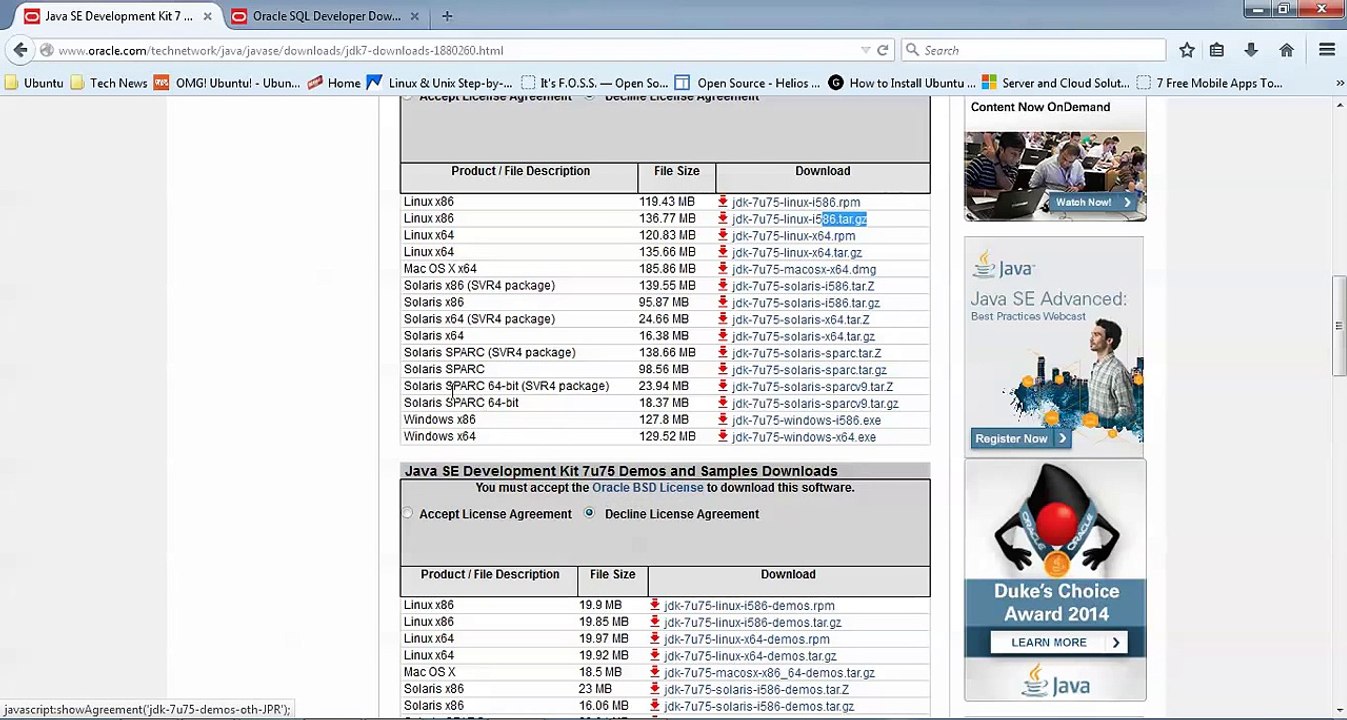Bookmark this page with the star icon
This screenshot has width=1347, height=720.
pyautogui.click(x=1186, y=50)
